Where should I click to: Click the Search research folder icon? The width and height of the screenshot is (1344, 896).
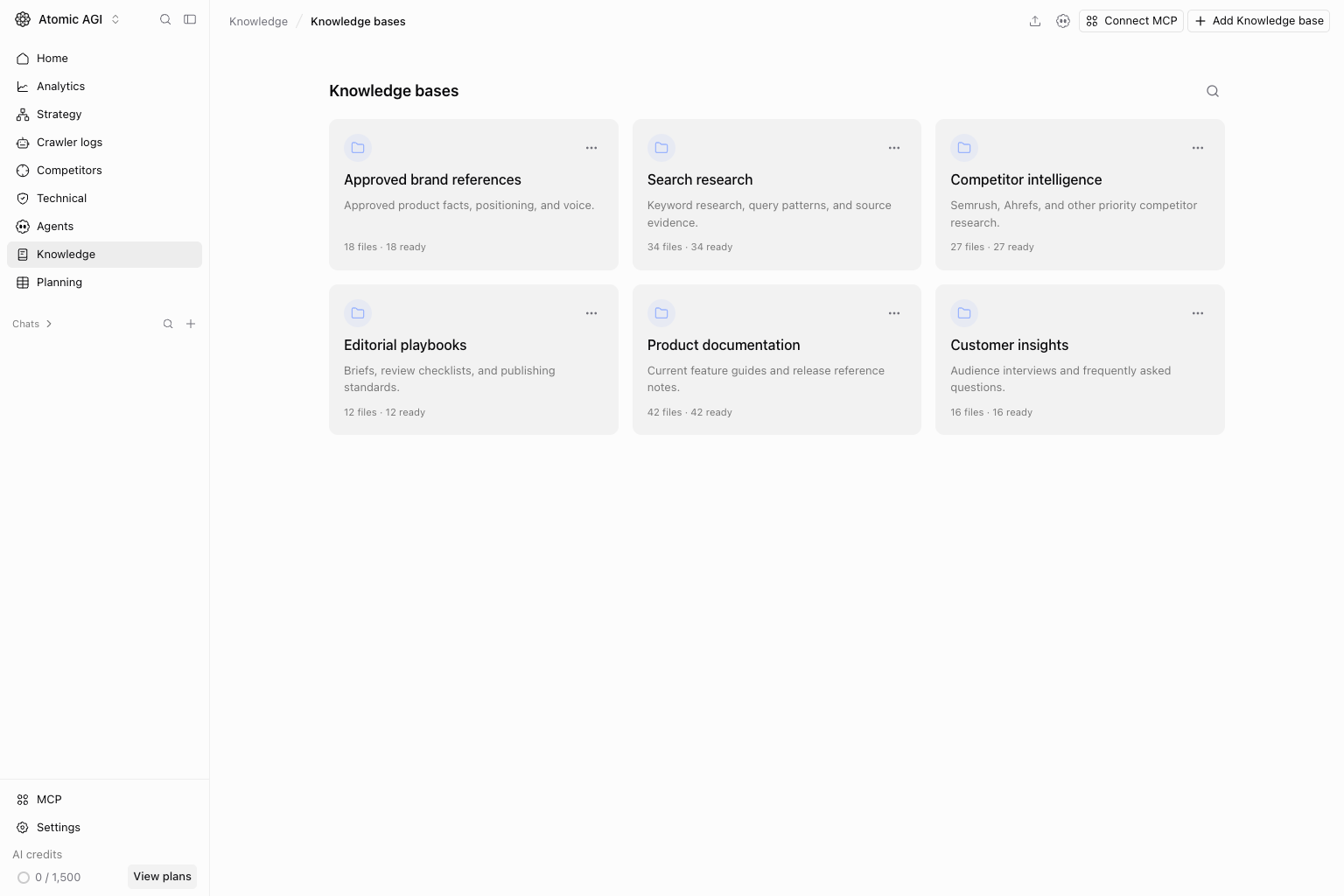coord(661,148)
